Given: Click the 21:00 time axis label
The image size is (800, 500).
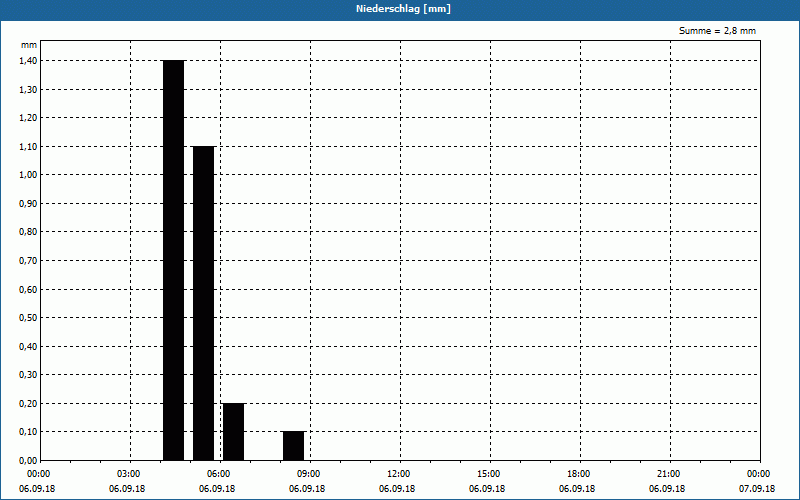Looking at the screenshot, I should [668, 474].
